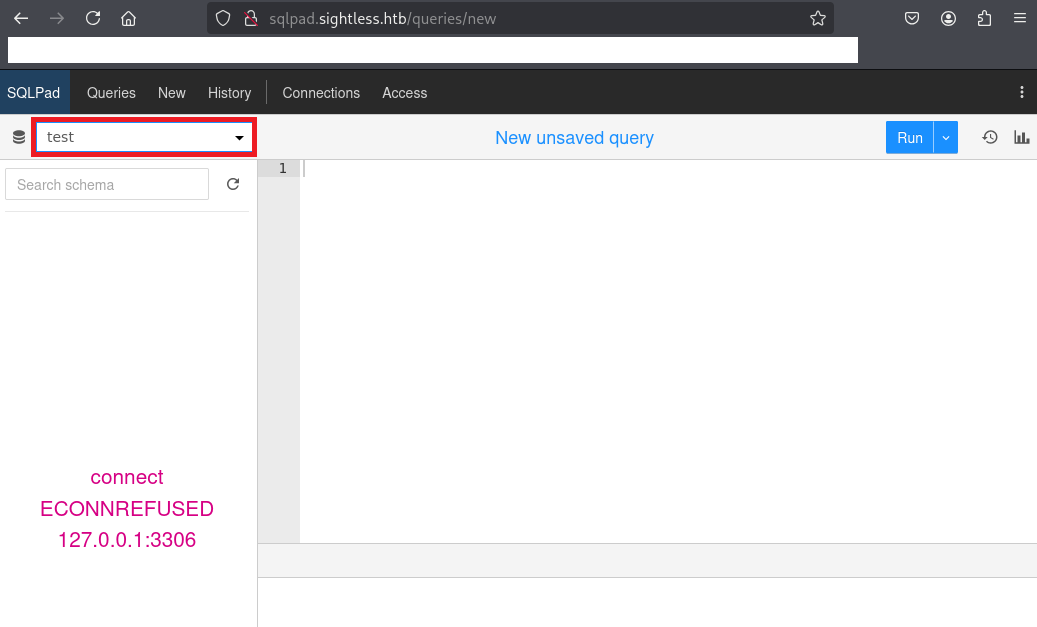Refresh the schema list
Image resolution: width=1037 pixels, height=627 pixels.
click(233, 184)
